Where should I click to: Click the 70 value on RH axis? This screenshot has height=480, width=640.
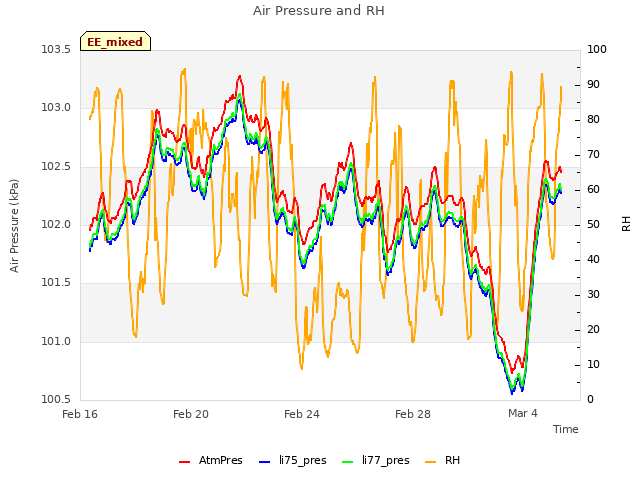[x=593, y=155]
